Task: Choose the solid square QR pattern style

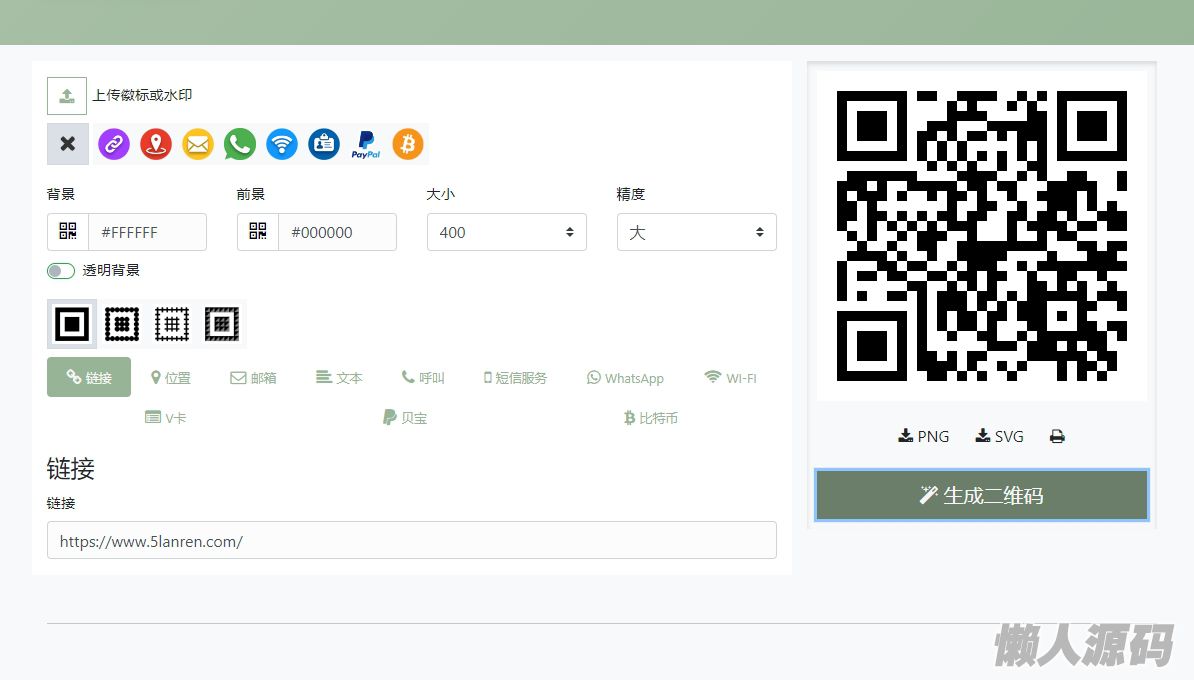Action: (x=72, y=324)
